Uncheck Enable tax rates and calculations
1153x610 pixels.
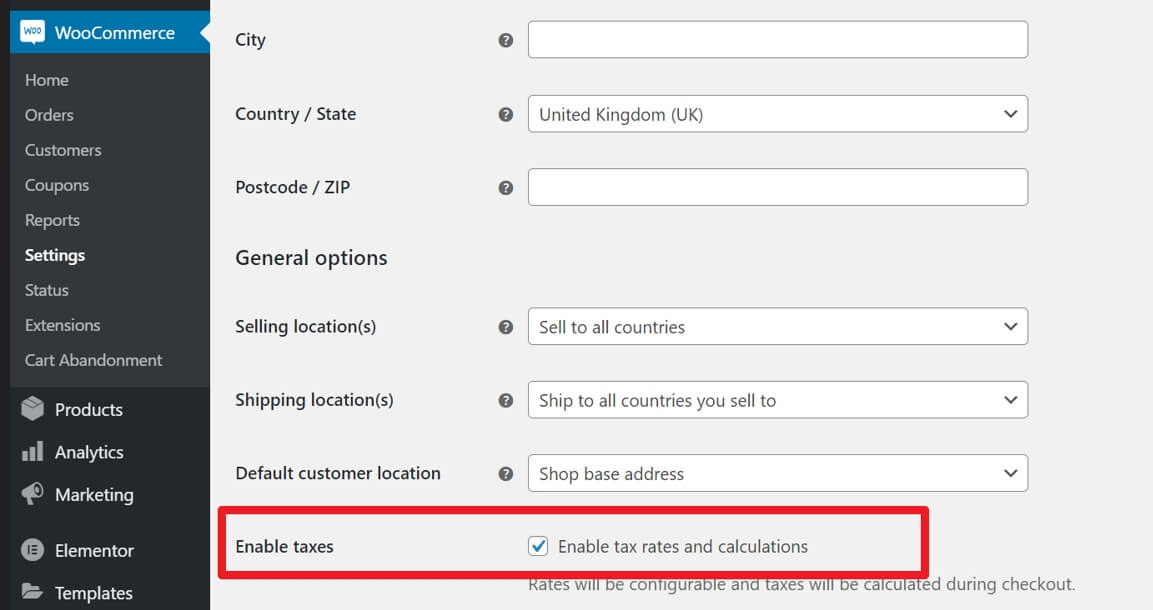click(539, 546)
